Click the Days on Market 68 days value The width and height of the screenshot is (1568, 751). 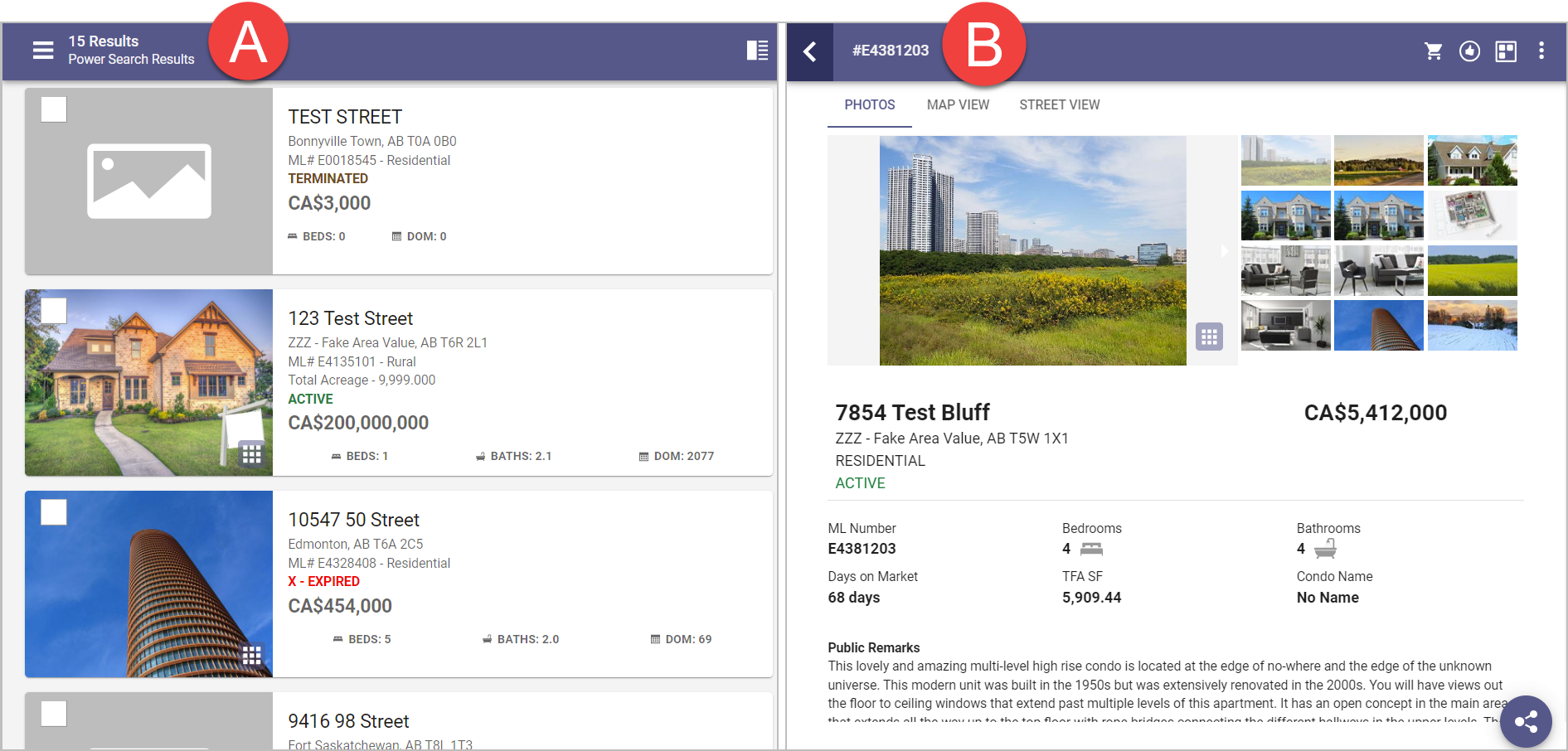853,598
